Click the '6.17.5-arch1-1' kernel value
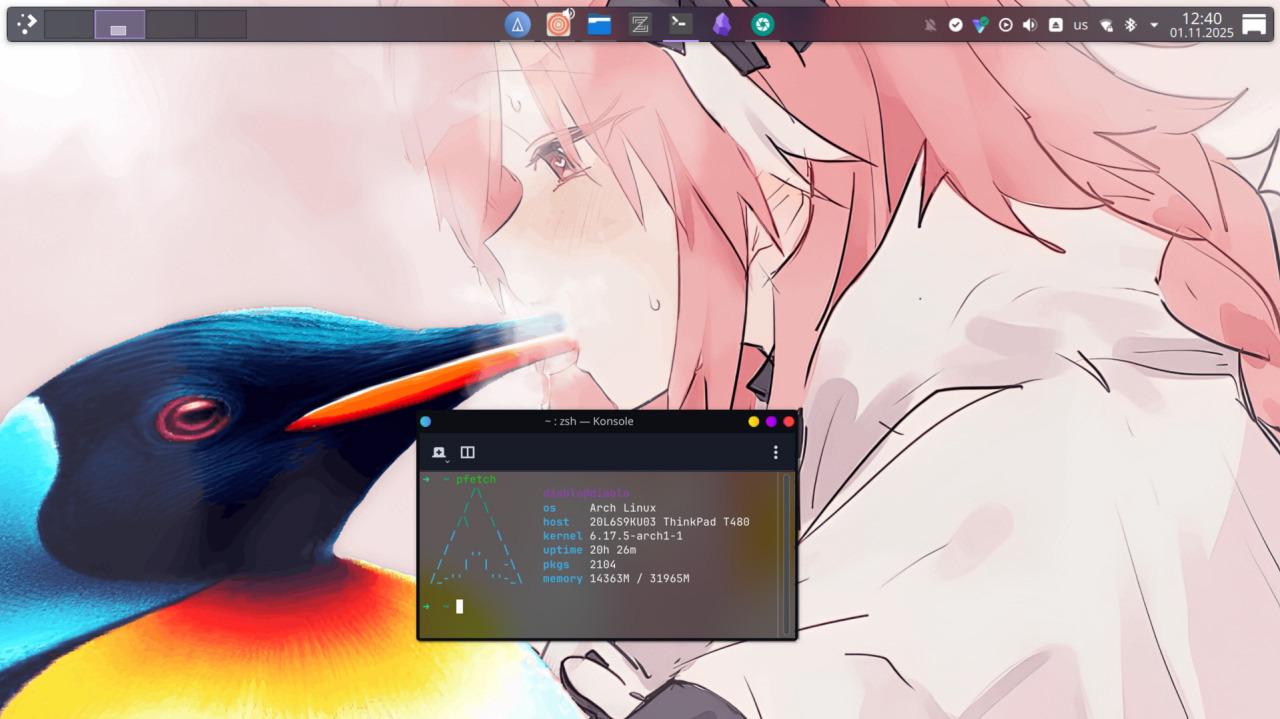The width and height of the screenshot is (1280, 719). click(636, 536)
